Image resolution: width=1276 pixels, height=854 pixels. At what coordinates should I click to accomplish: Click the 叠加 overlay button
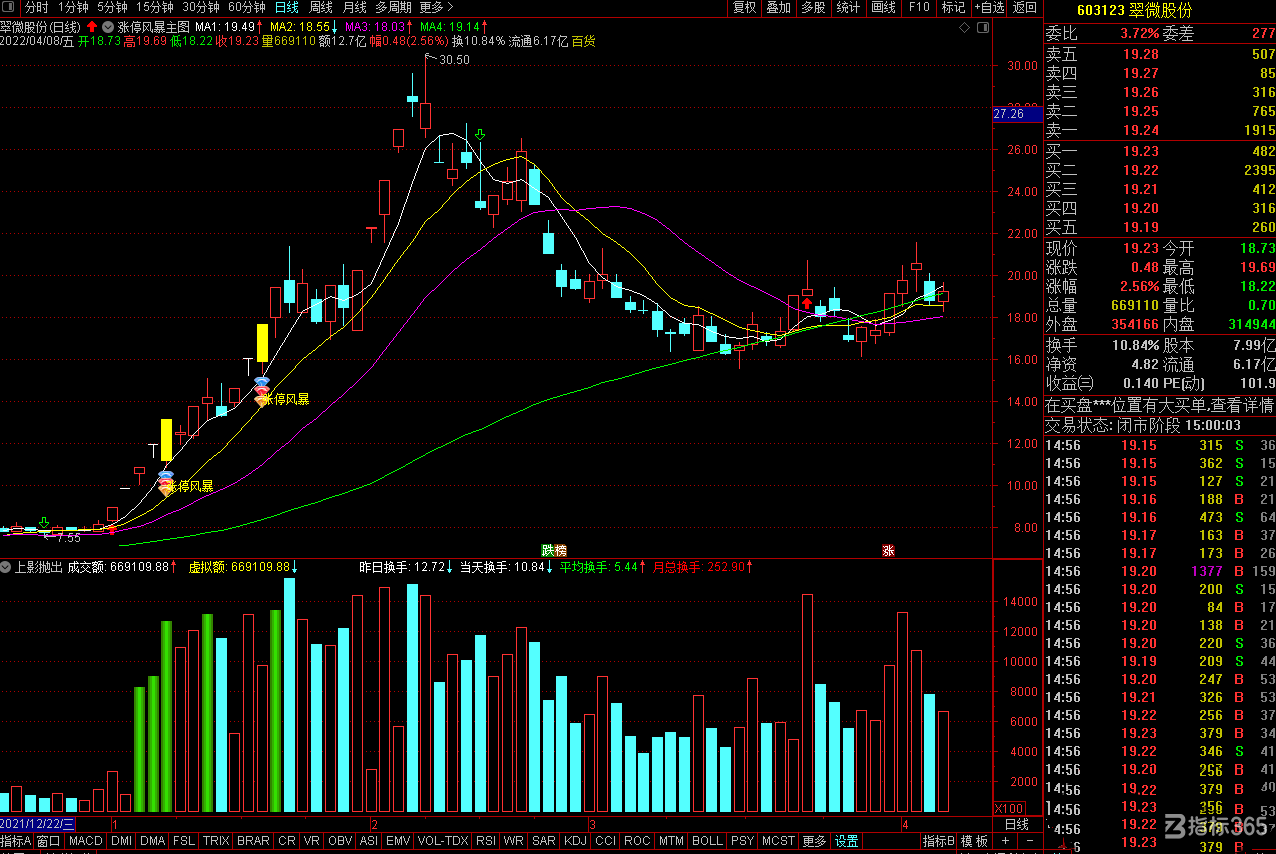coord(778,7)
